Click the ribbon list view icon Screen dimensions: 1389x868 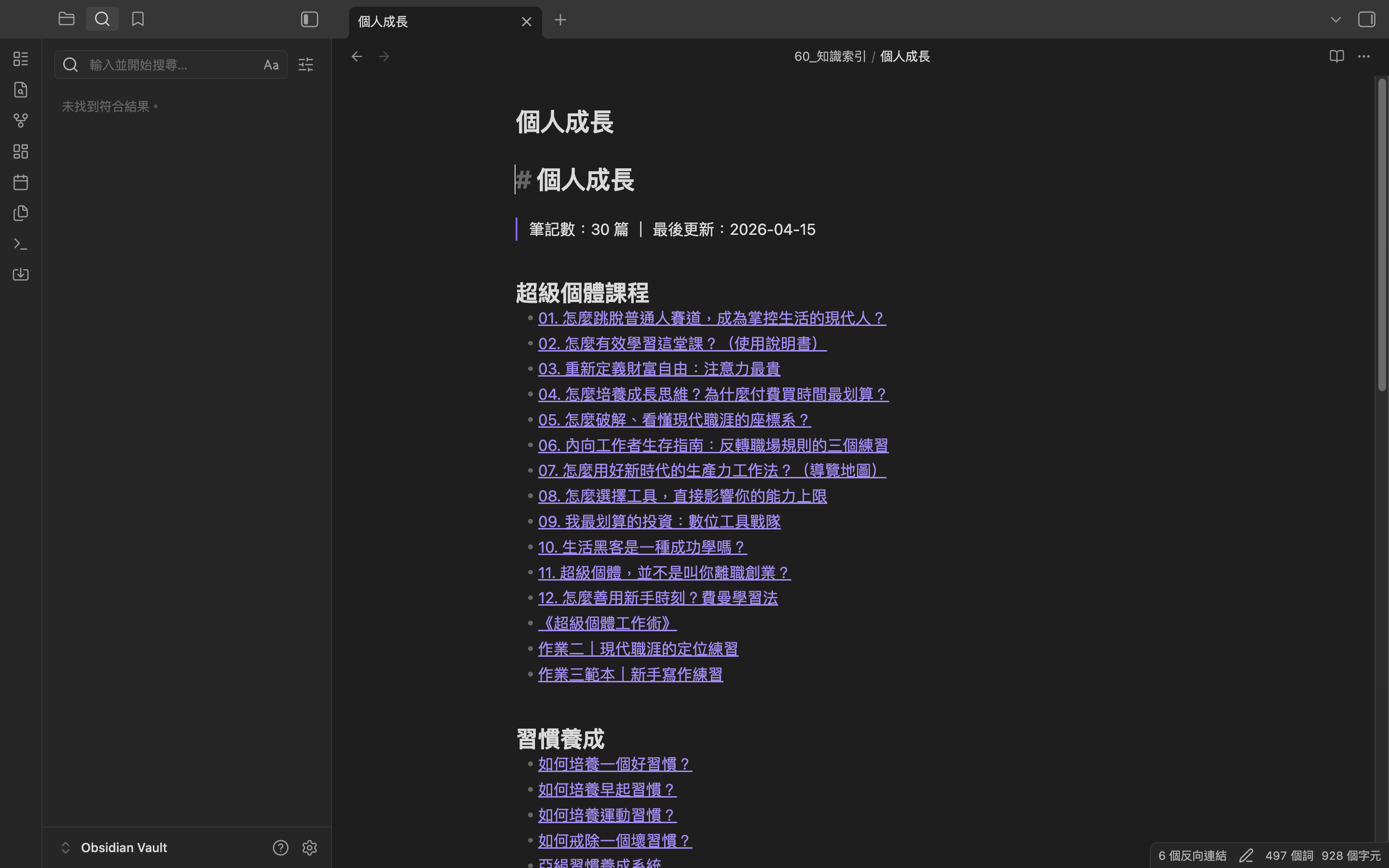[21, 58]
